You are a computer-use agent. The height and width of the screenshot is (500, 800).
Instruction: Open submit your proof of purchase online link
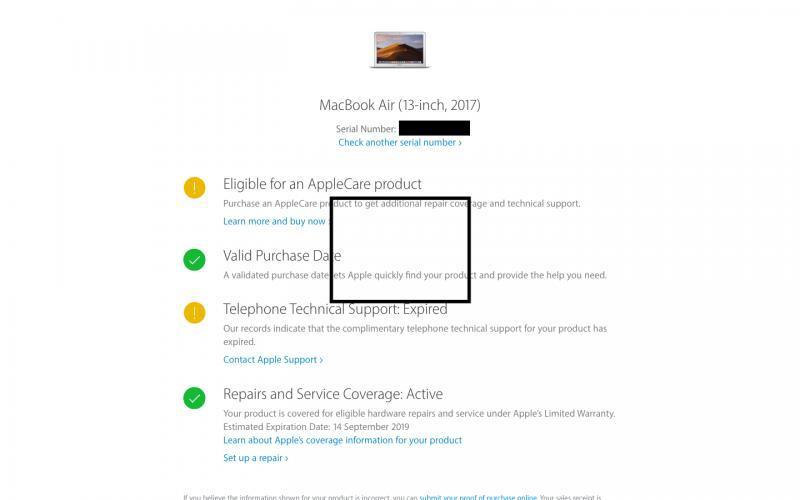coord(478,496)
